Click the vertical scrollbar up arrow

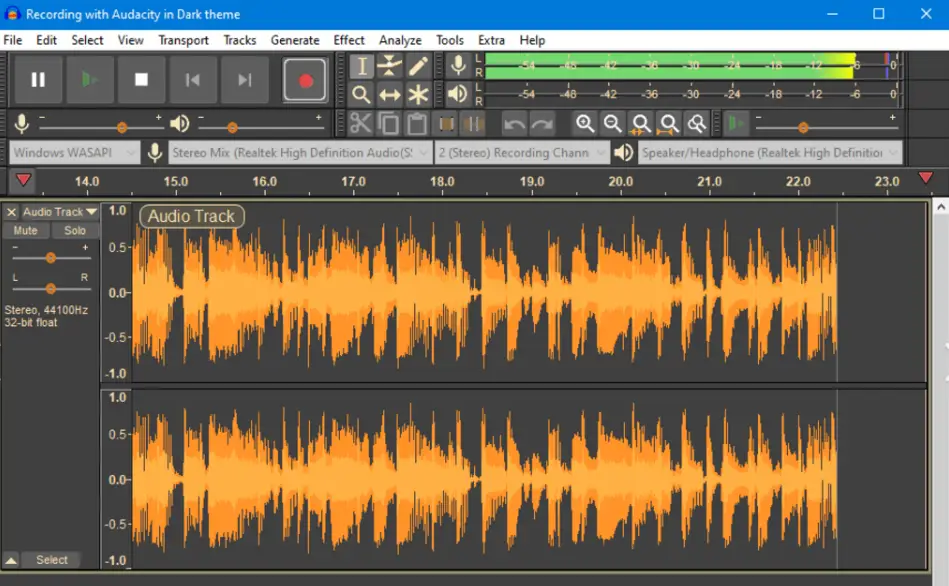click(x=941, y=207)
